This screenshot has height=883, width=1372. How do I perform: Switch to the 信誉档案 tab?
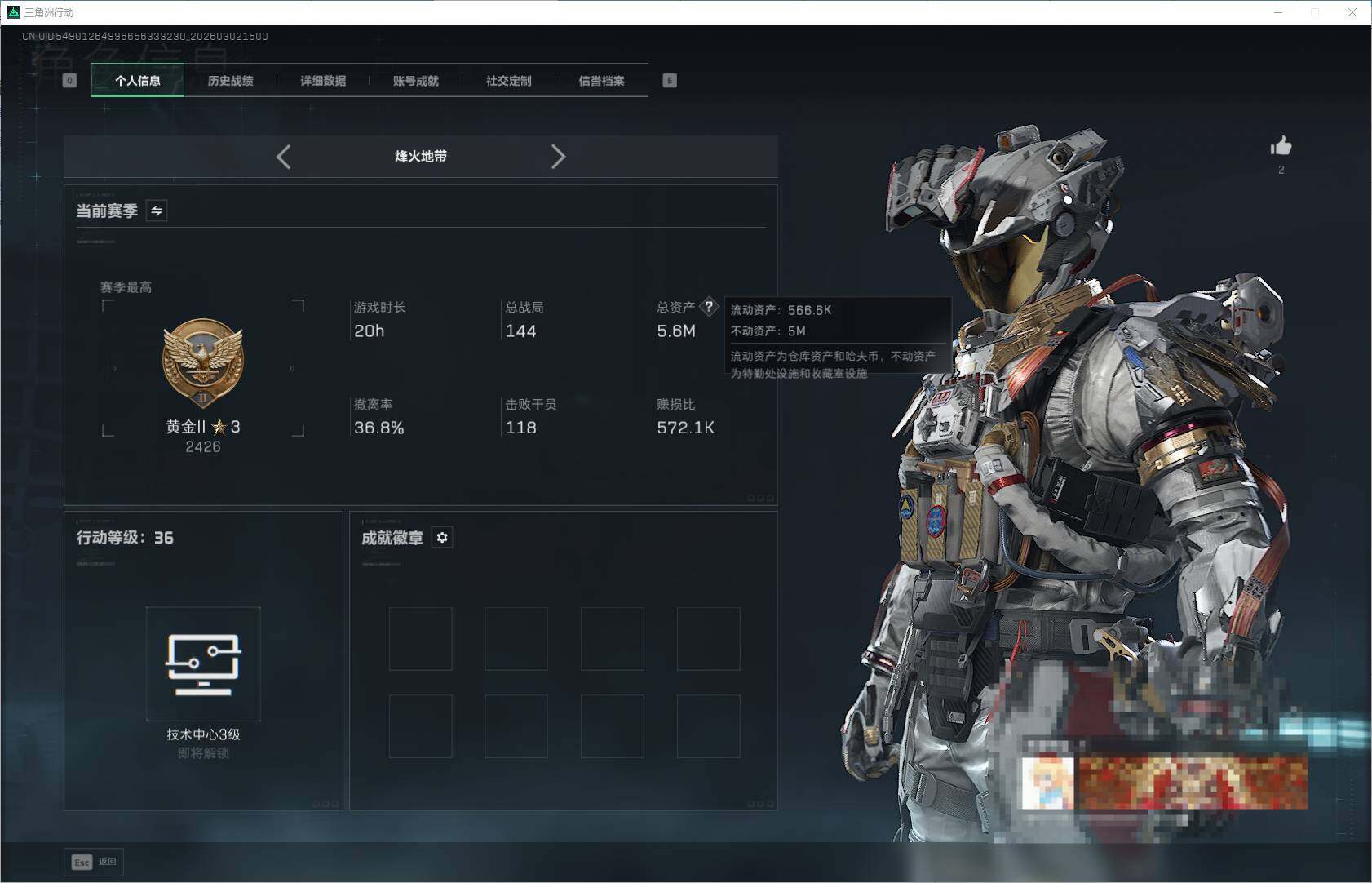603,80
